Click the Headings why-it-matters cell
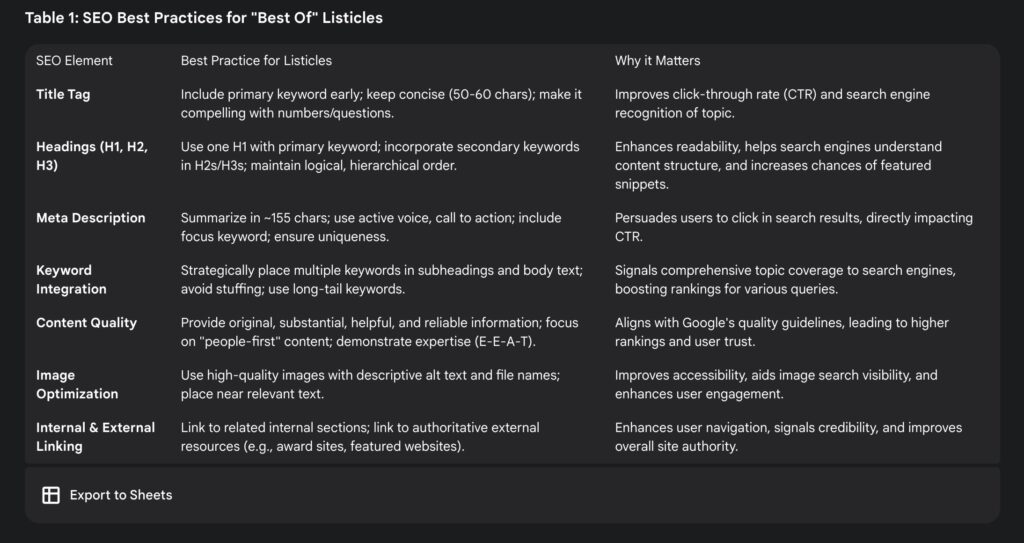Viewport: 1024px width, 543px height. (778, 165)
